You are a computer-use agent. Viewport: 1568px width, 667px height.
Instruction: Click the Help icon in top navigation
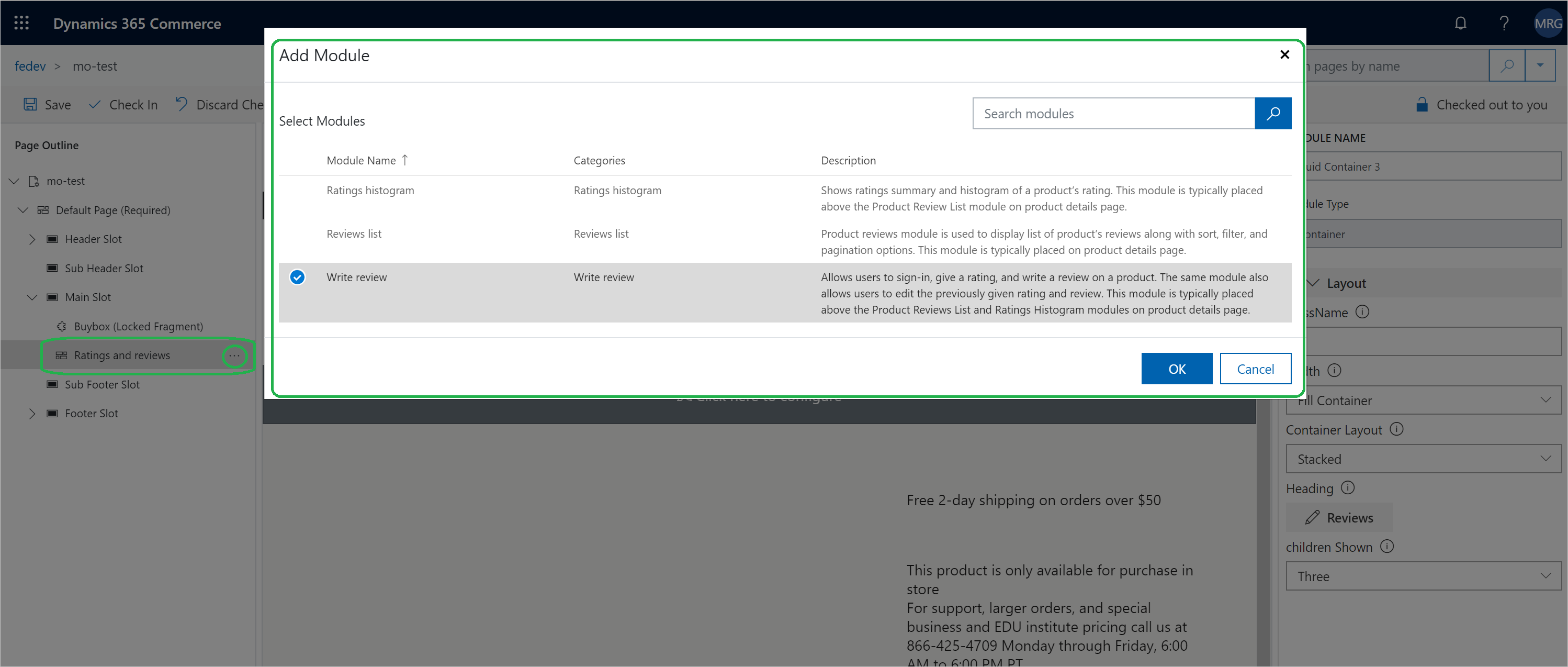click(x=1502, y=22)
